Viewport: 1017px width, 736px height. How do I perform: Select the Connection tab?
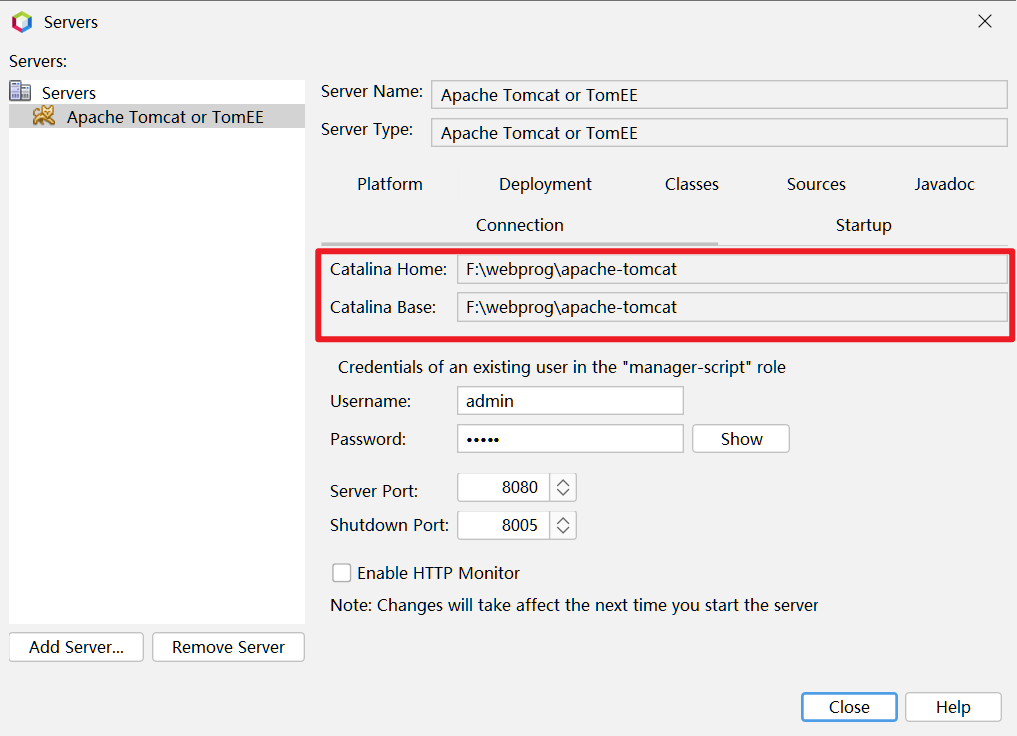click(x=520, y=225)
